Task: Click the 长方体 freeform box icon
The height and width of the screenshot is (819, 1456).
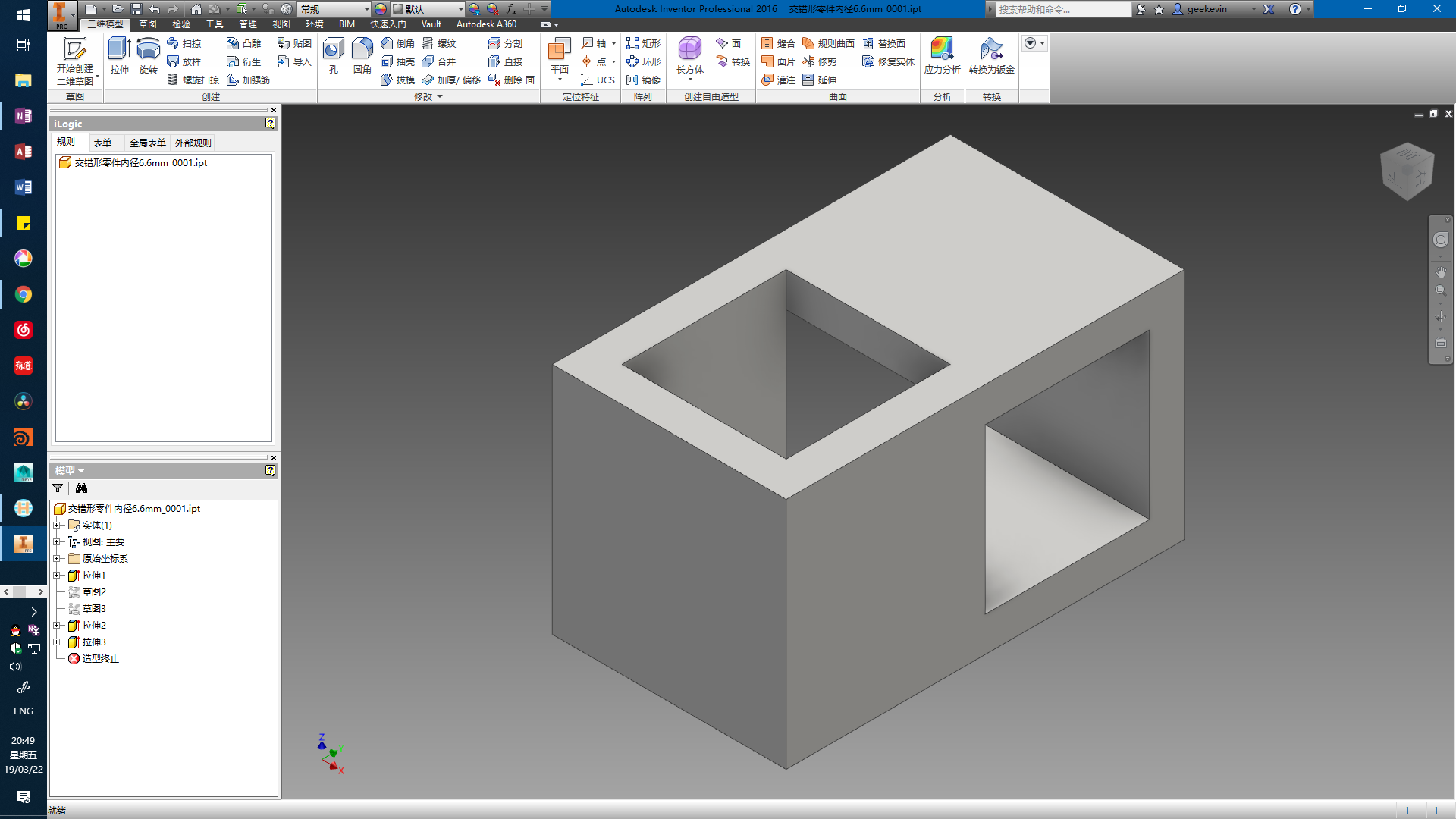Action: coord(689,50)
